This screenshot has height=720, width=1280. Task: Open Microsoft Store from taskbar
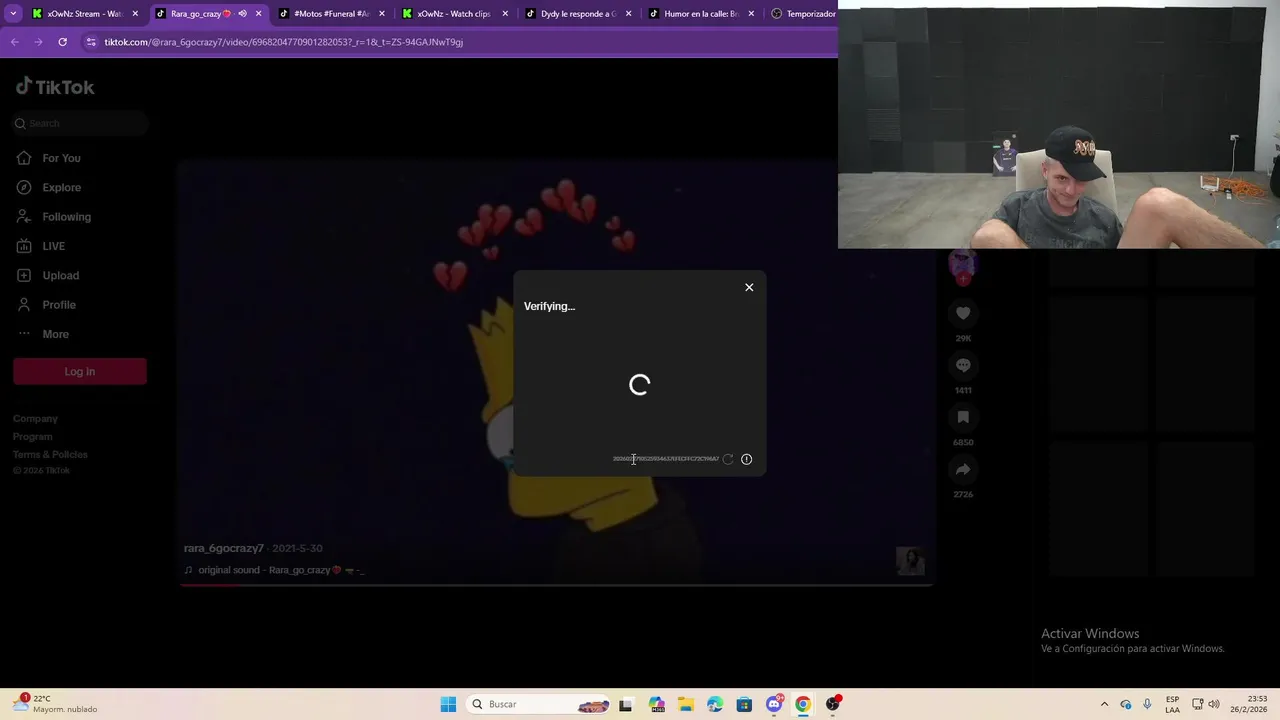[x=744, y=704]
